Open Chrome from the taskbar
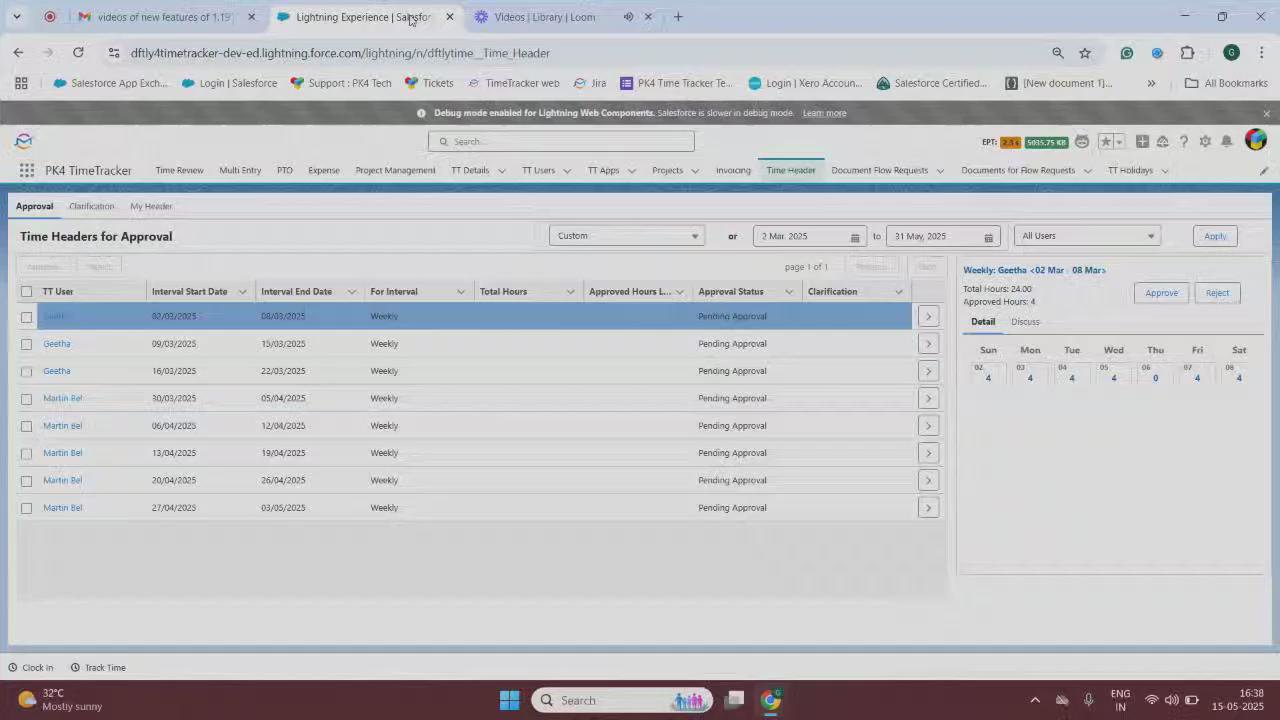The width and height of the screenshot is (1280, 720). 770,700
